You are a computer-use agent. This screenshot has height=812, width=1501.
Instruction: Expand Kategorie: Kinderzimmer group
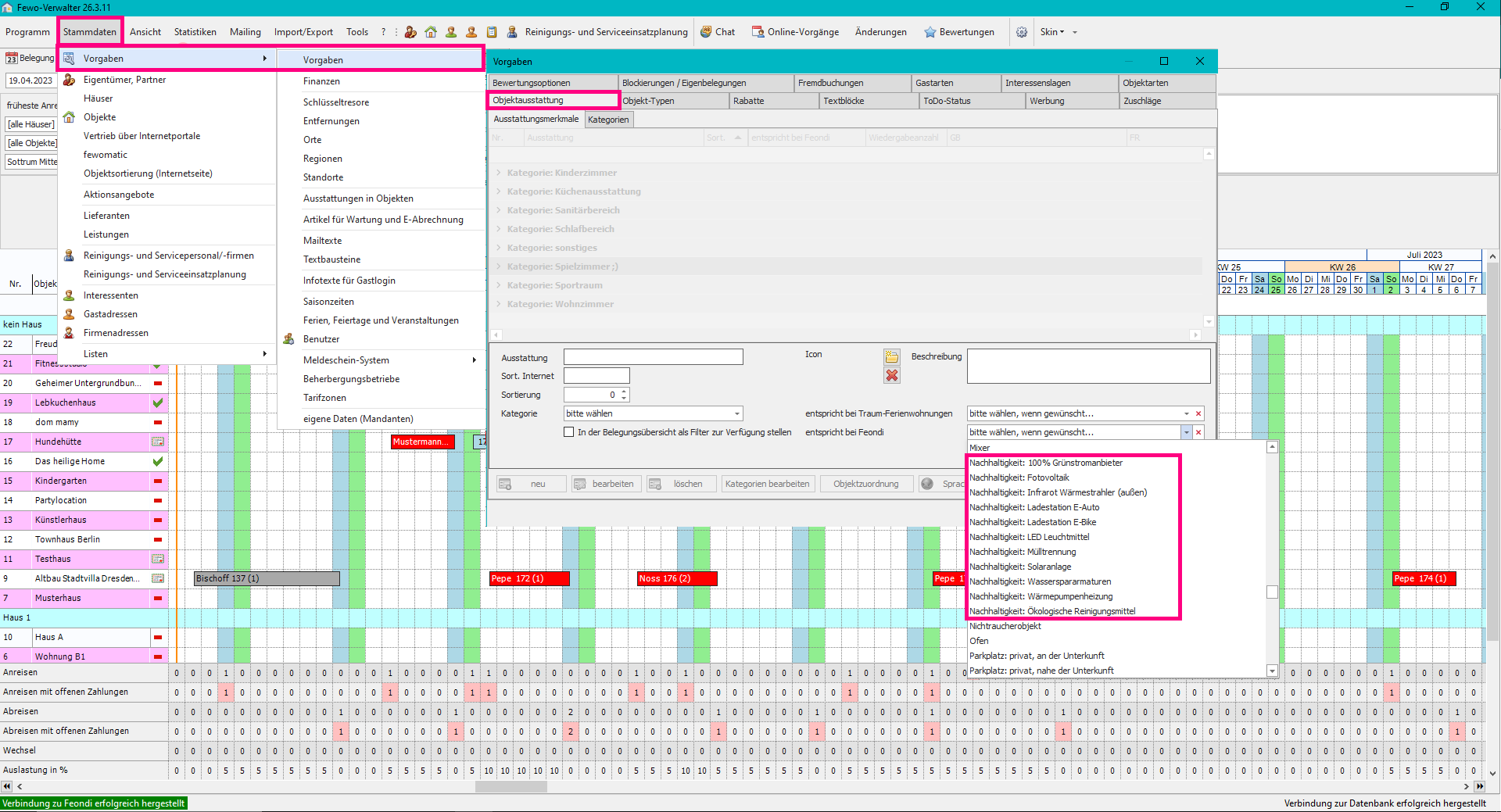point(499,173)
